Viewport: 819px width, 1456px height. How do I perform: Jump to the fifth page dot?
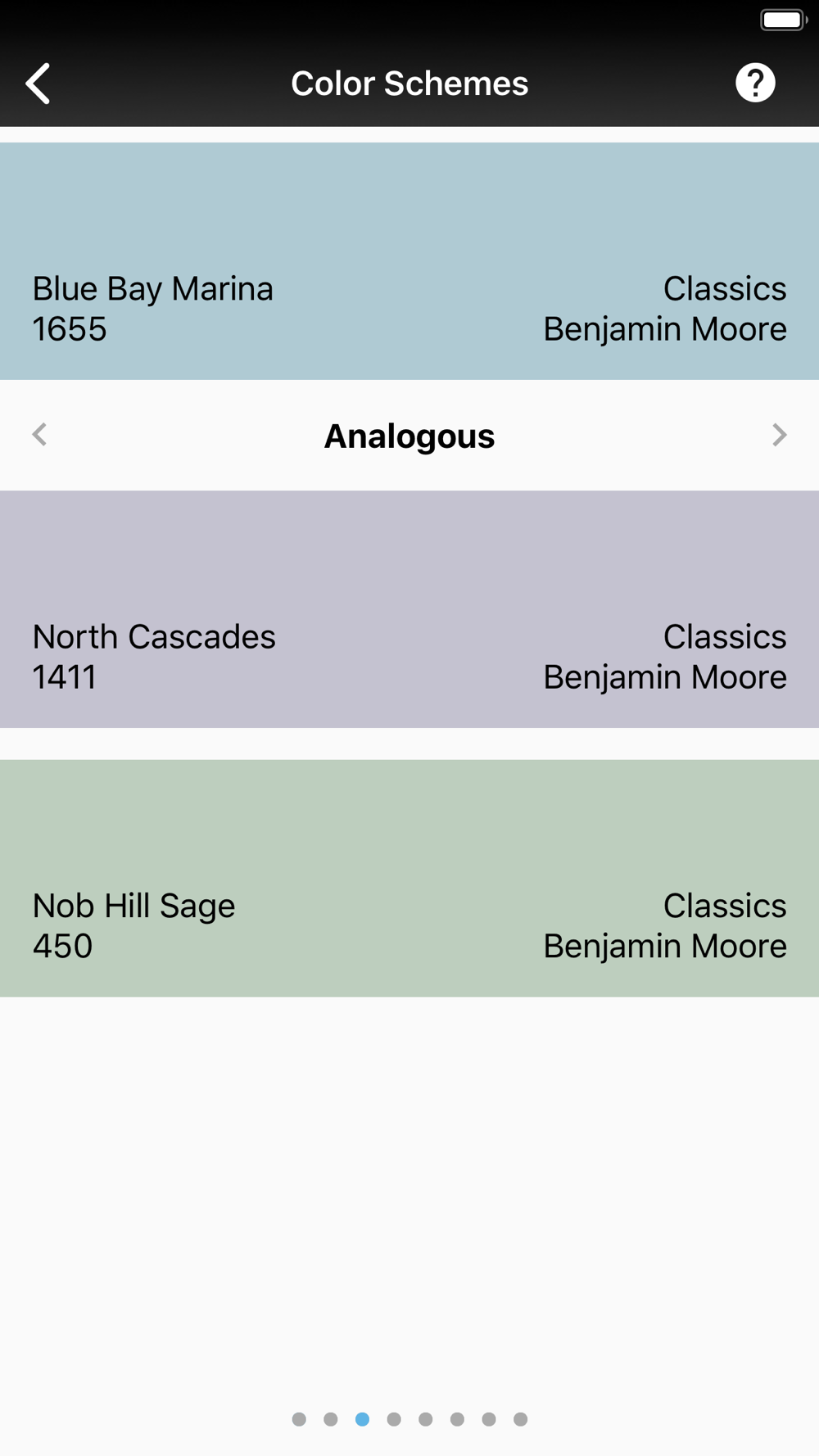[426, 1419]
